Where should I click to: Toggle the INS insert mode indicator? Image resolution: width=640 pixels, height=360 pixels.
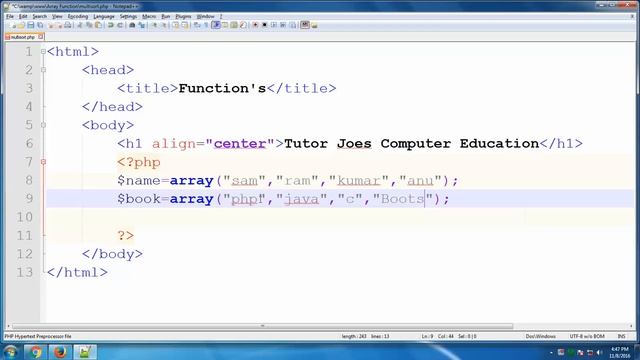pyautogui.click(x=621, y=336)
